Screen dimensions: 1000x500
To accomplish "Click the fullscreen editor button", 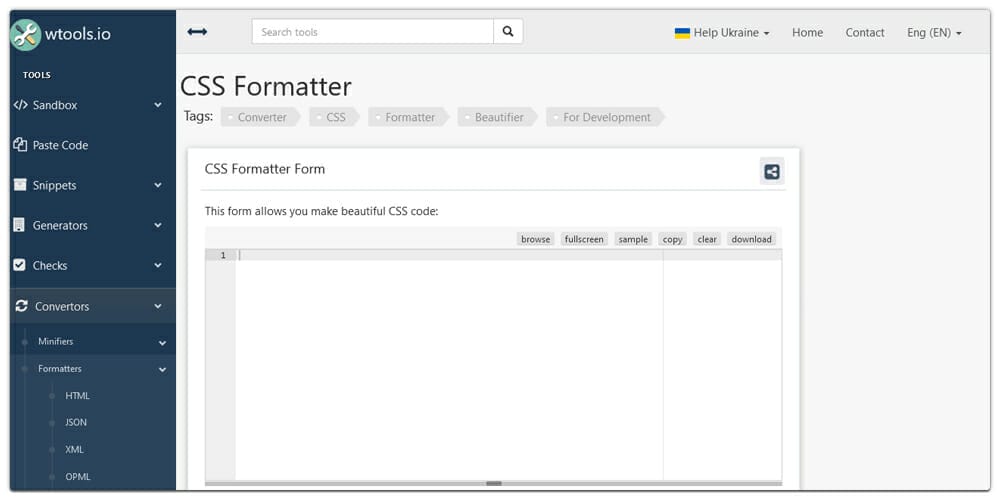I will 584,239.
